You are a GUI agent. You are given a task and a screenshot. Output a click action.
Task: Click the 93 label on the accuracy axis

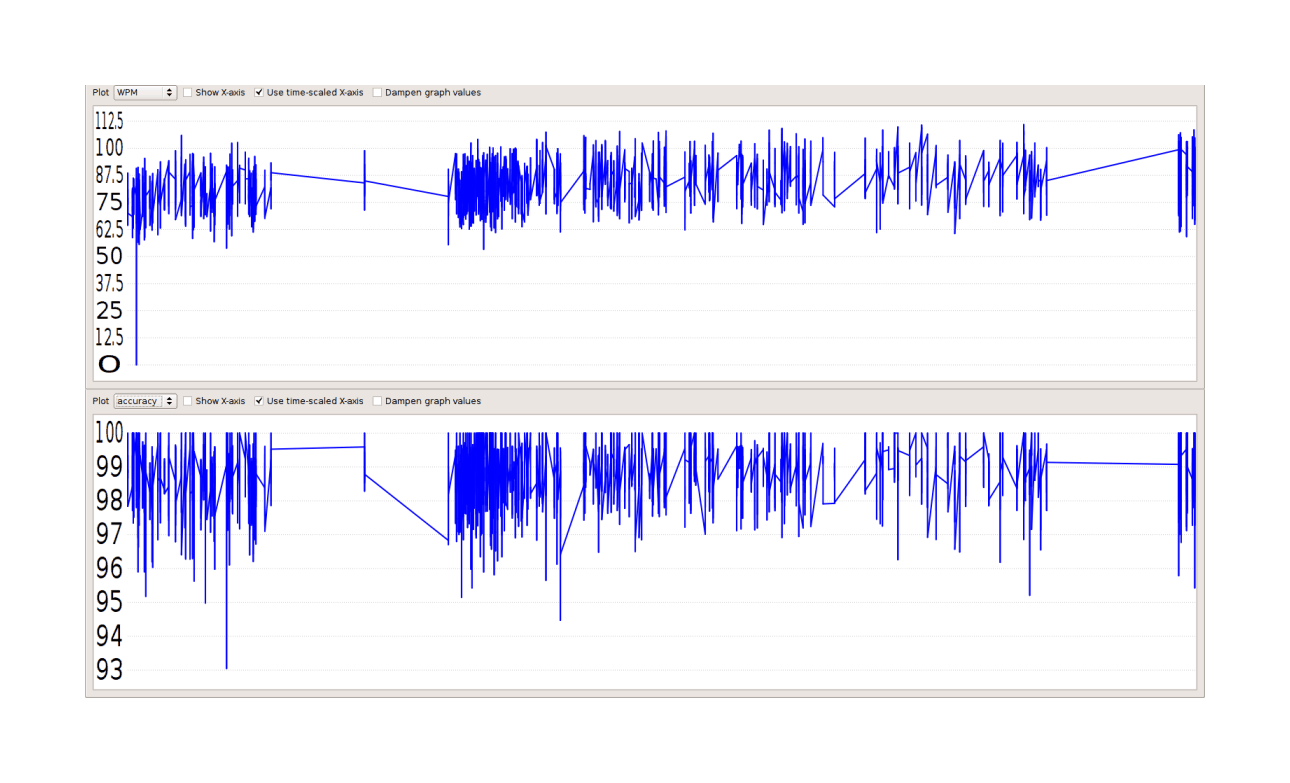pyautogui.click(x=109, y=670)
